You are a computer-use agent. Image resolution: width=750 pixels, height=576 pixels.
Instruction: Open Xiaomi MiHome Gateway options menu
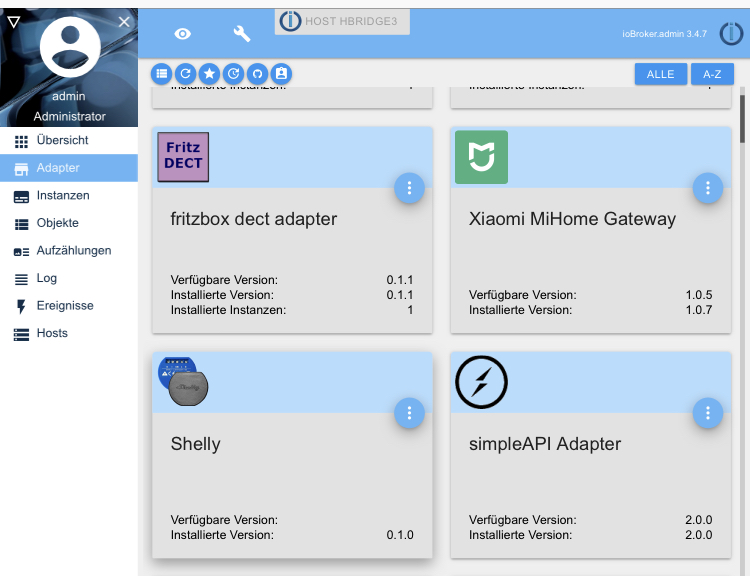pyautogui.click(x=708, y=188)
